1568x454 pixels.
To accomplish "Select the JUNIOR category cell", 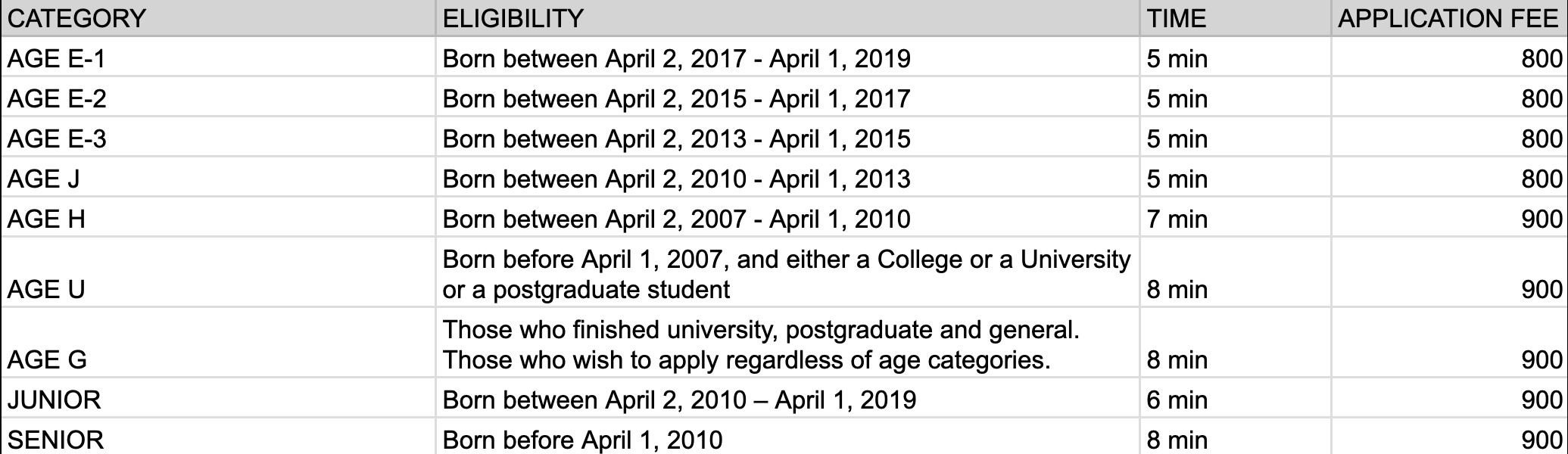I will (218, 398).
